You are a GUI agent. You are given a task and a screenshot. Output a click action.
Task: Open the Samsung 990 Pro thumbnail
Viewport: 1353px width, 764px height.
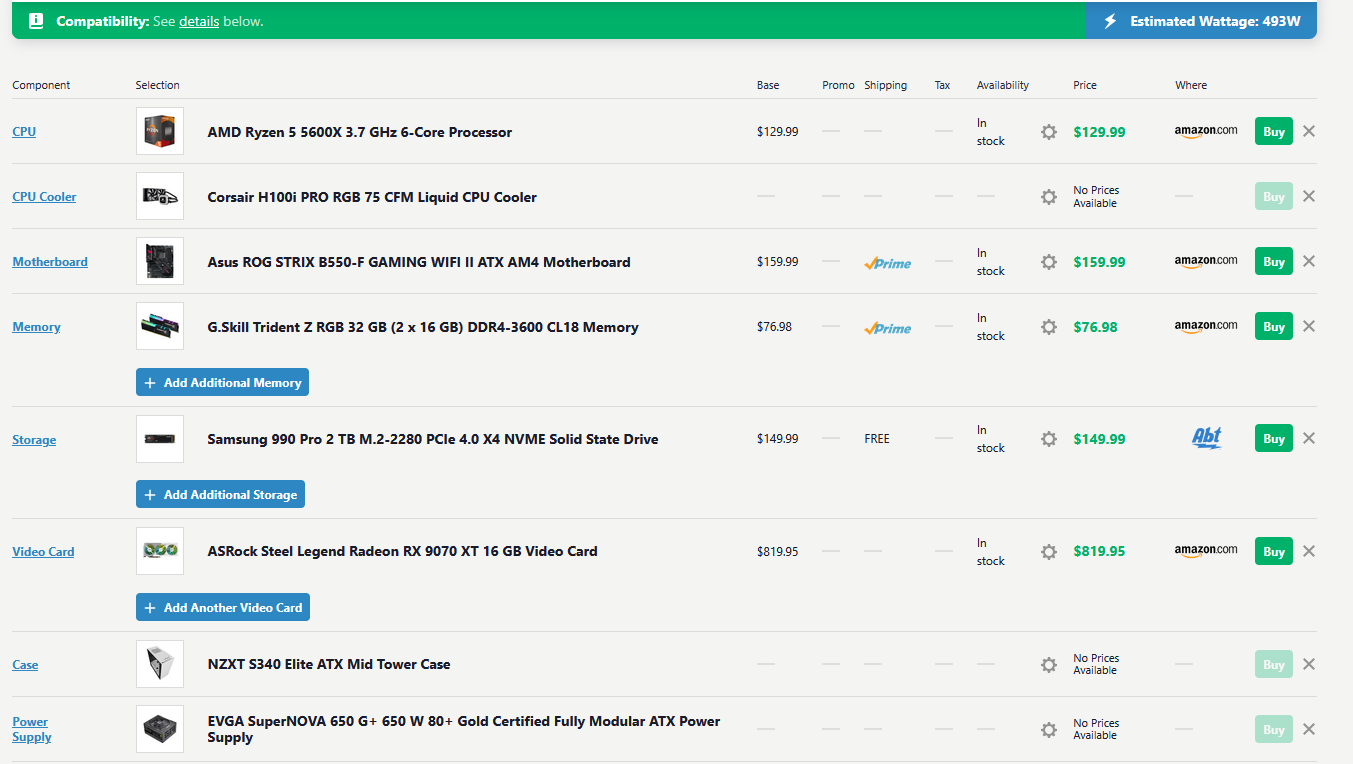pos(160,439)
